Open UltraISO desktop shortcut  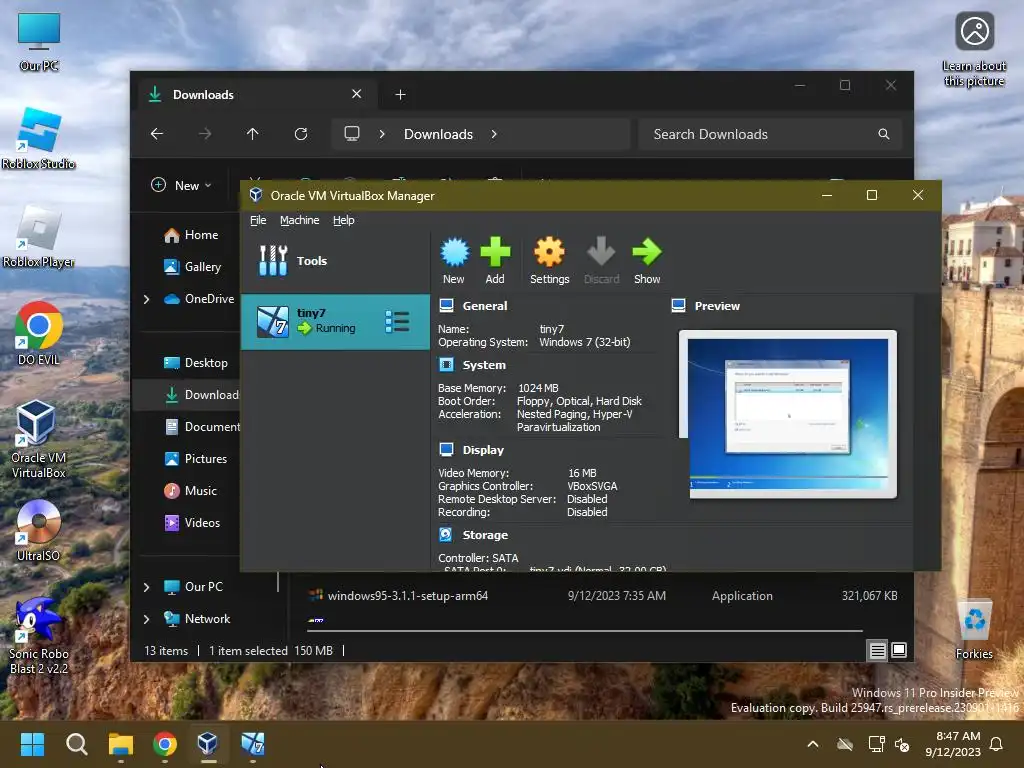pyautogui.click(x=39, y=530)
